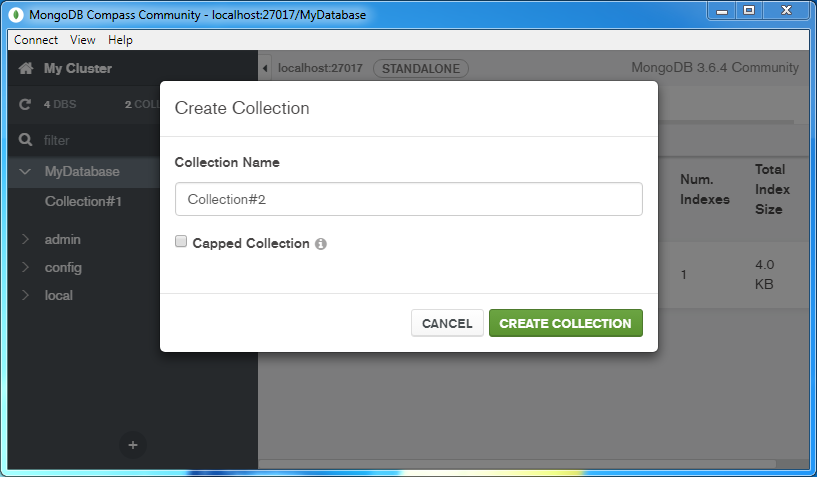Click the 4 DBS count label

click(x=60, y=104)
